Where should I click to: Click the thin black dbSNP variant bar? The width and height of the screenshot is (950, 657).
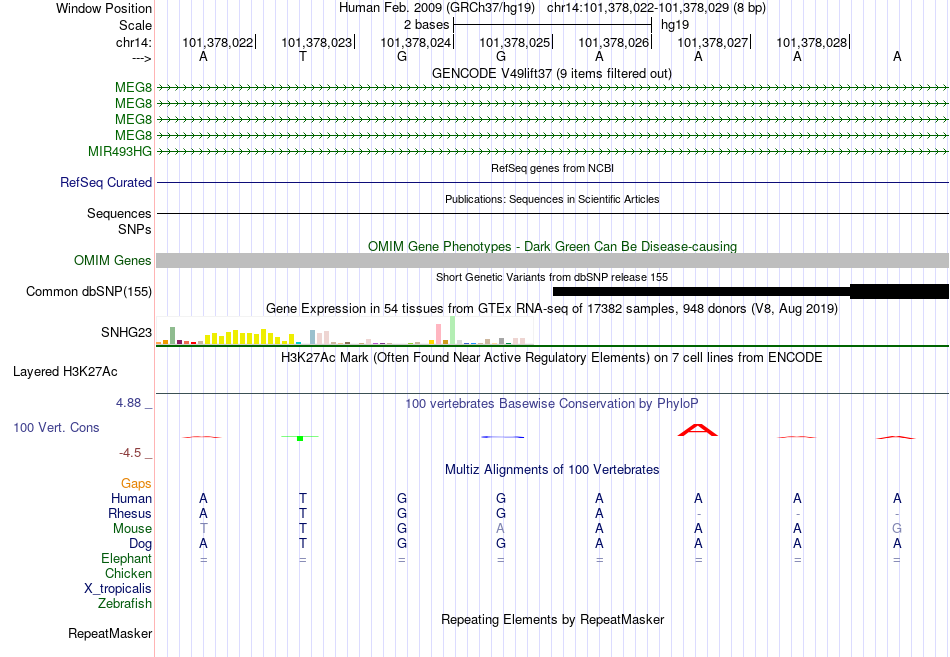tap(701, 292)
